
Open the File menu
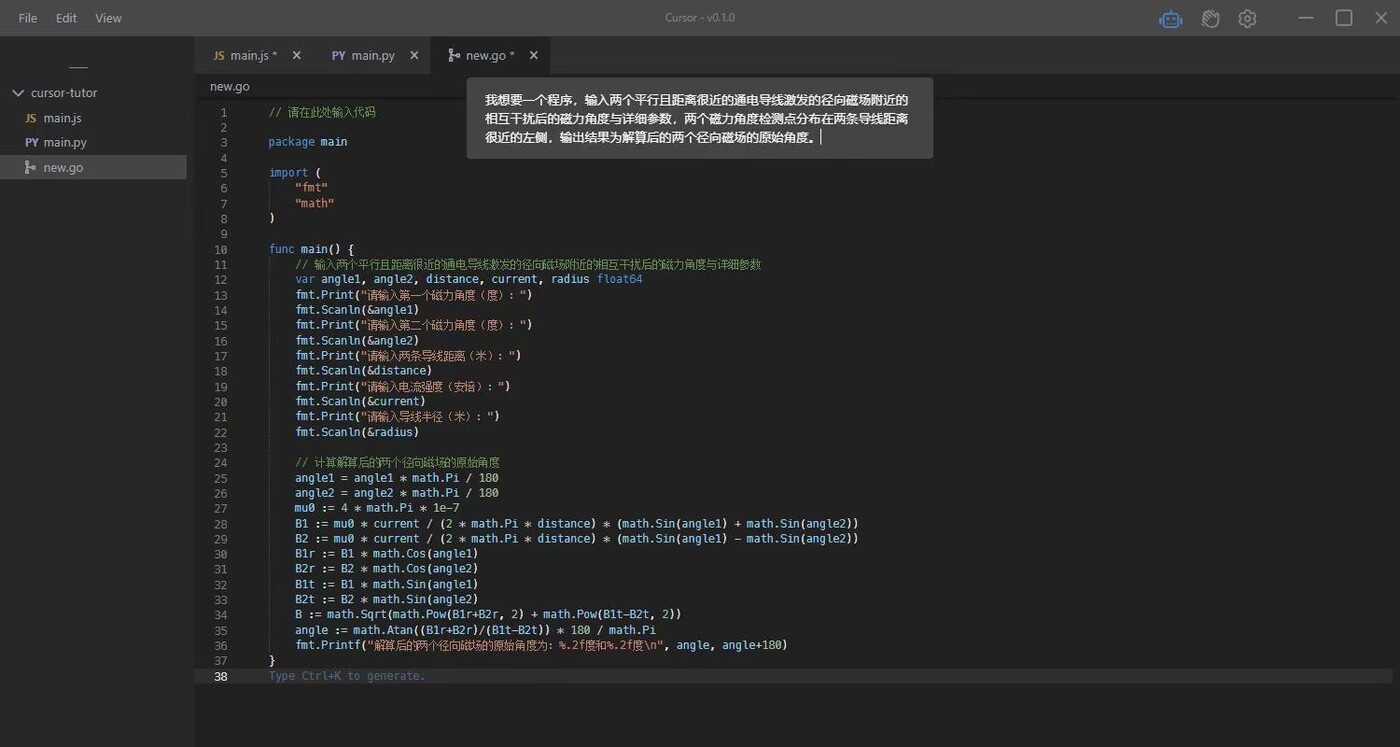[x=28, y=18]
